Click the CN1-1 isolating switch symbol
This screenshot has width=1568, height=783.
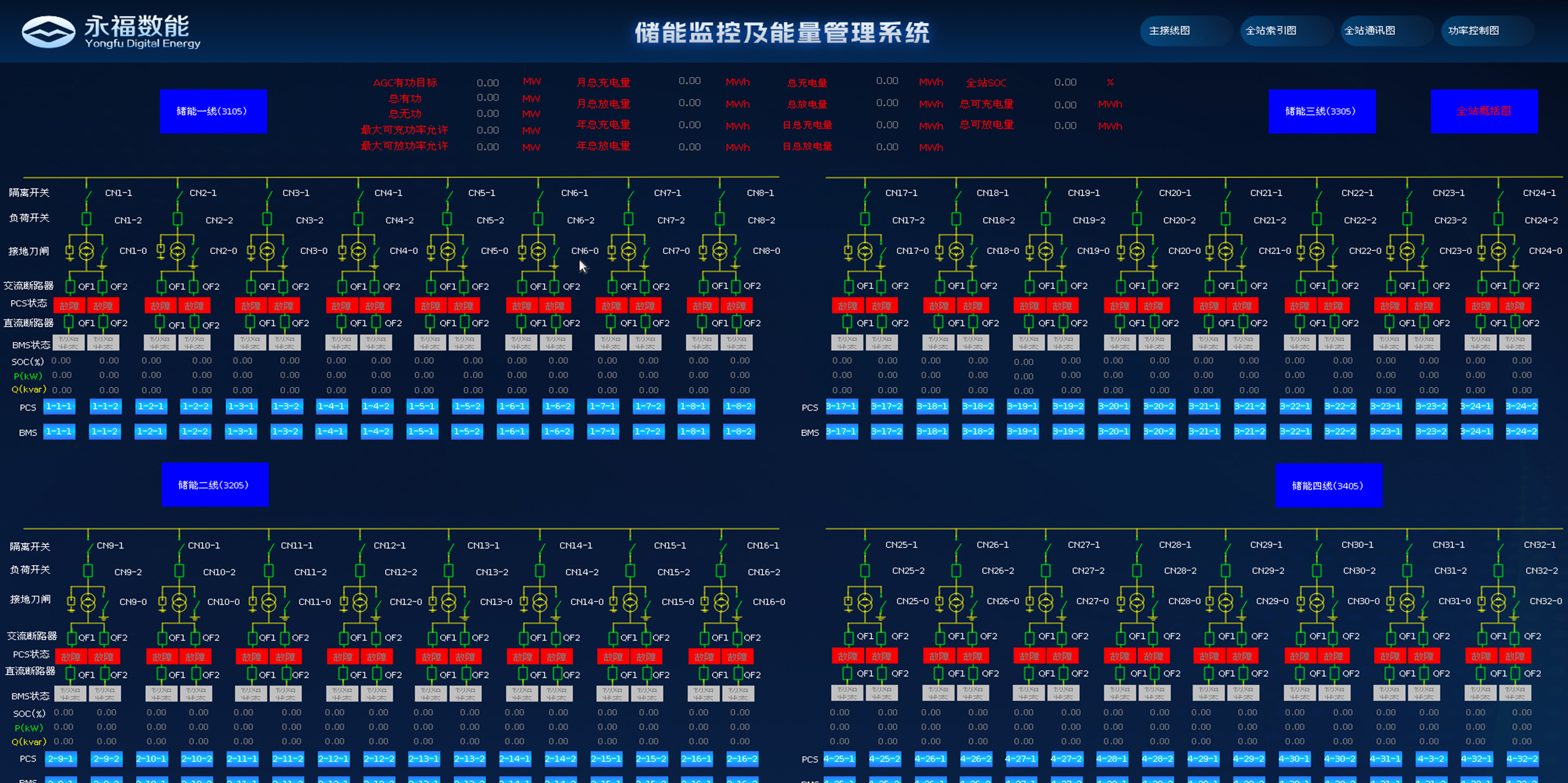click(88, 194)
